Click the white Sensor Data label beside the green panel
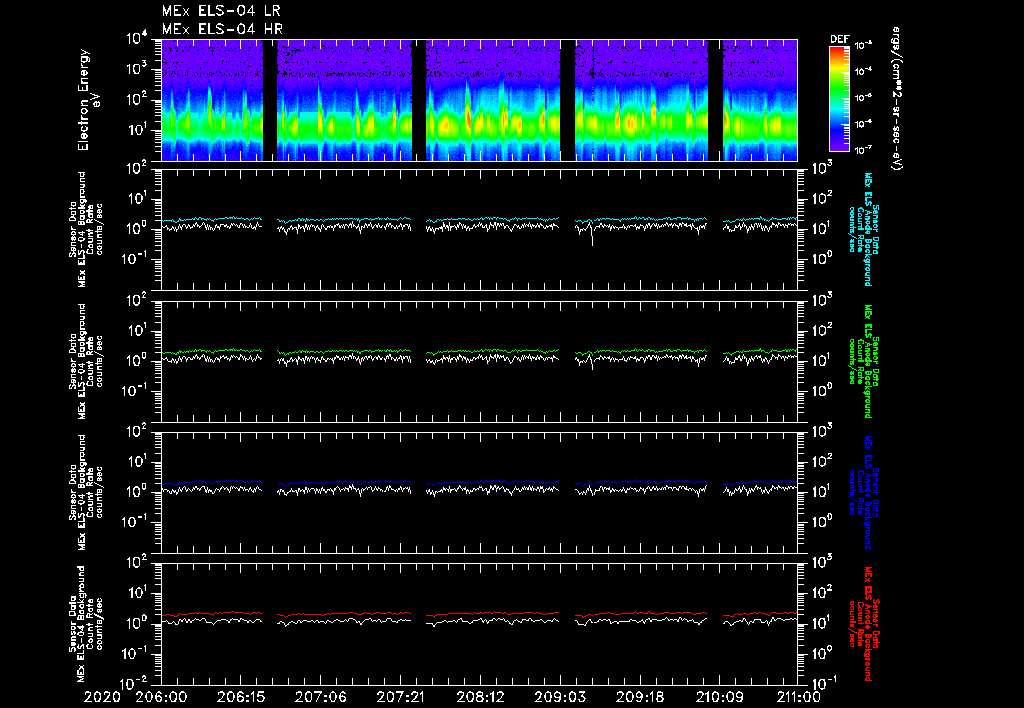Screen dimensions: 1024x708 point(86,361)
